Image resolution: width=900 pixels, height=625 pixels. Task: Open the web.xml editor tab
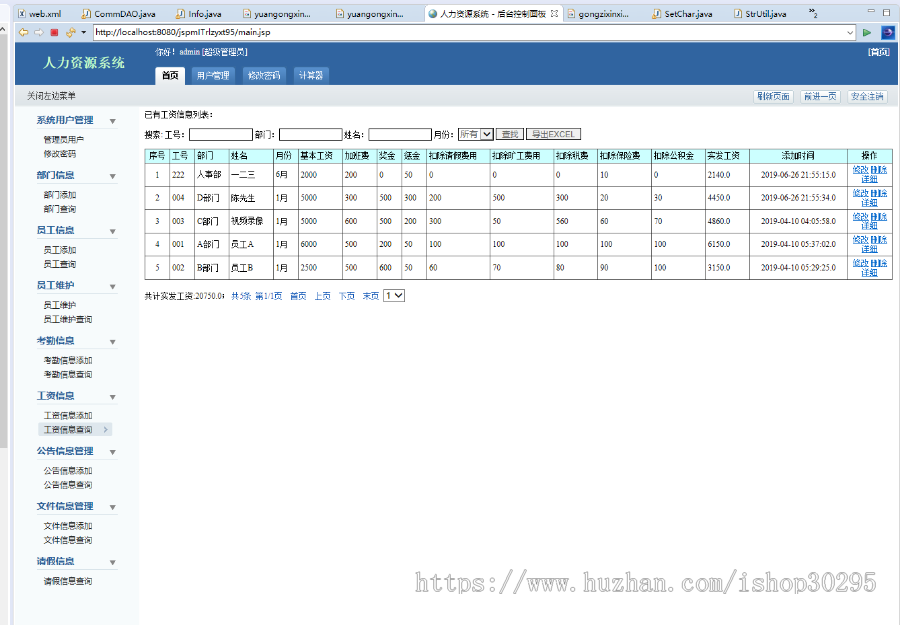40,14
